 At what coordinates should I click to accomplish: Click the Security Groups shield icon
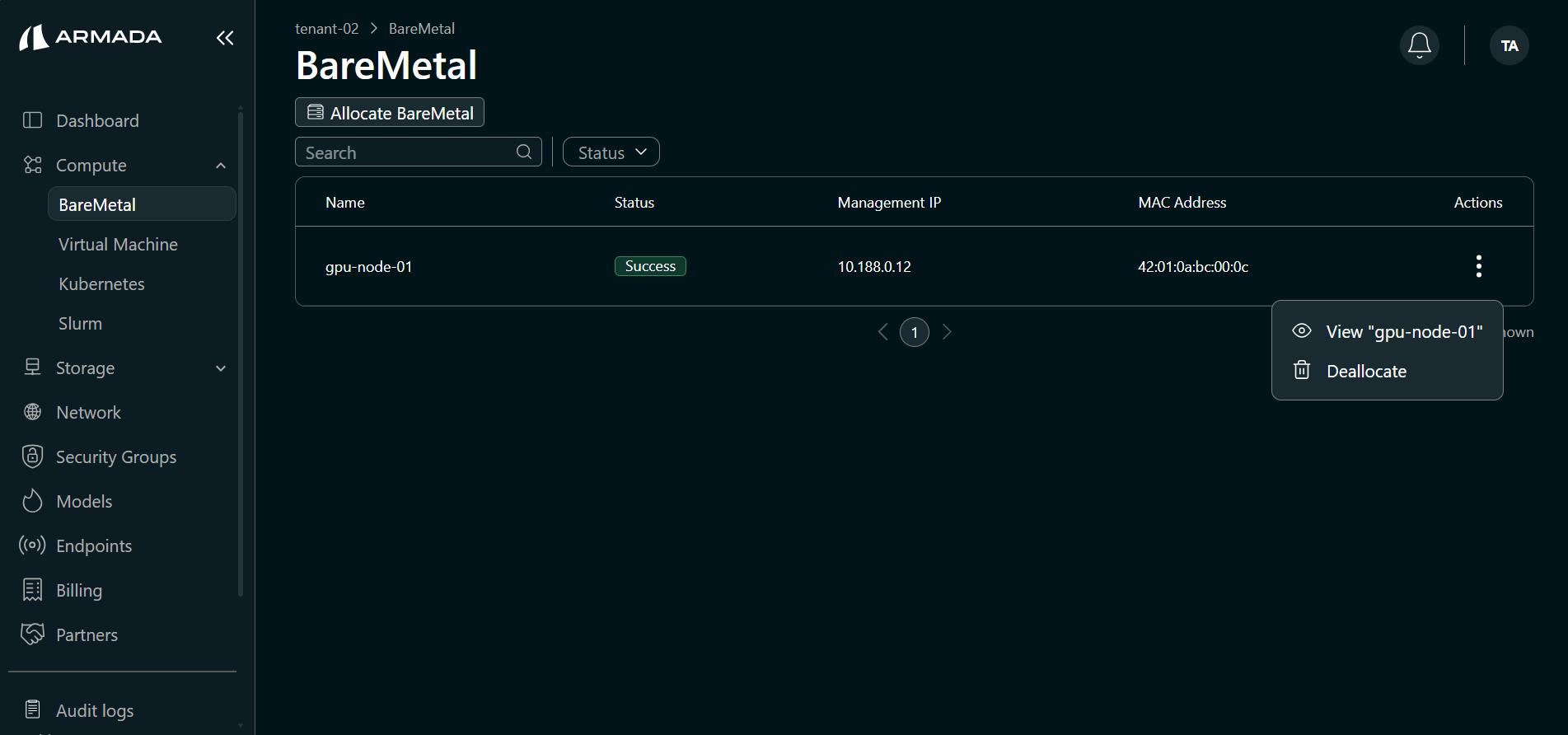coord(33,456)
